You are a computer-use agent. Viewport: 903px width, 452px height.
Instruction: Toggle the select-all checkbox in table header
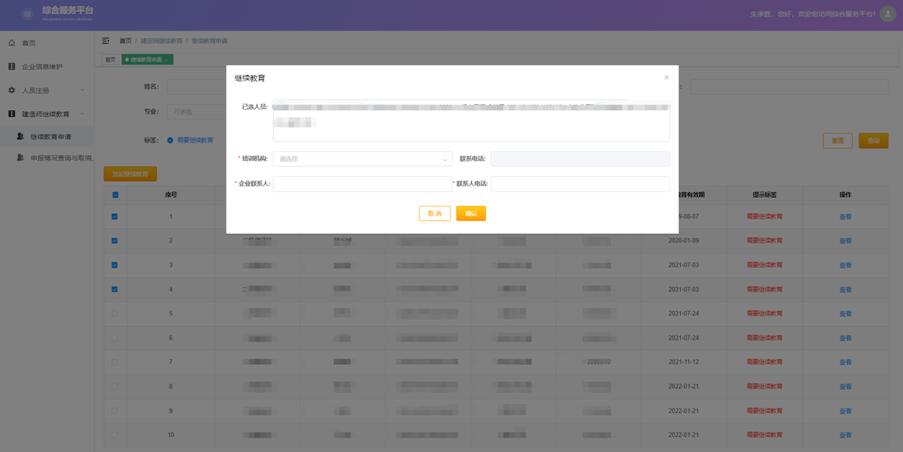click(x=115, y=195)
